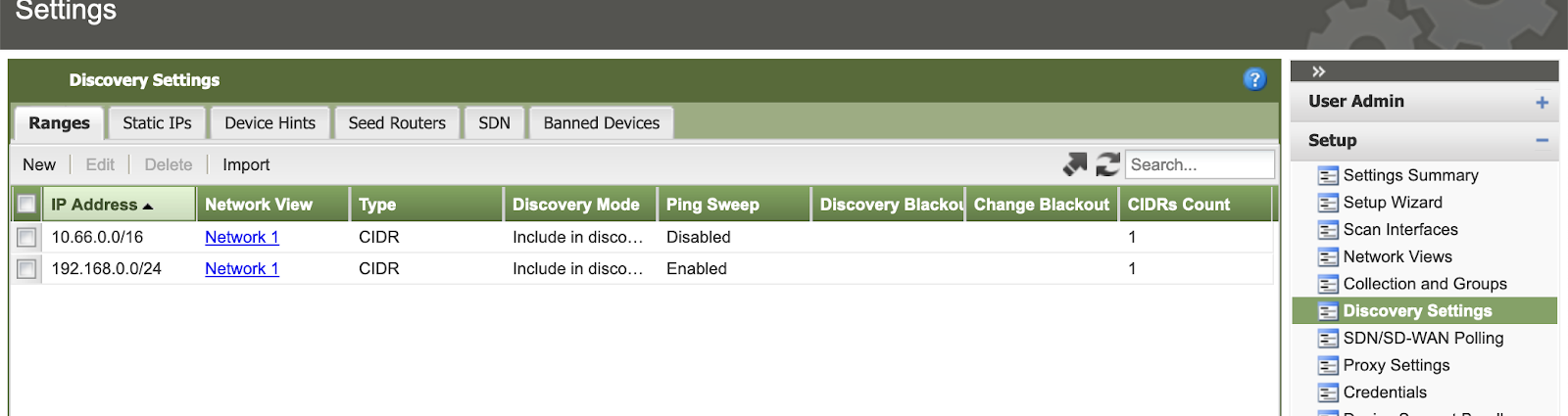Click the Credentials list icon
The height and width of the screenshot is (416, 1568).
1328,393
